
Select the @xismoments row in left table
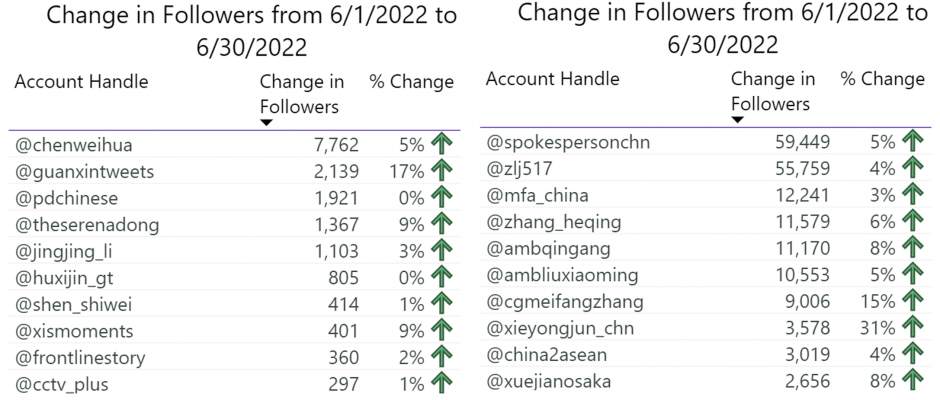[234, 331]
